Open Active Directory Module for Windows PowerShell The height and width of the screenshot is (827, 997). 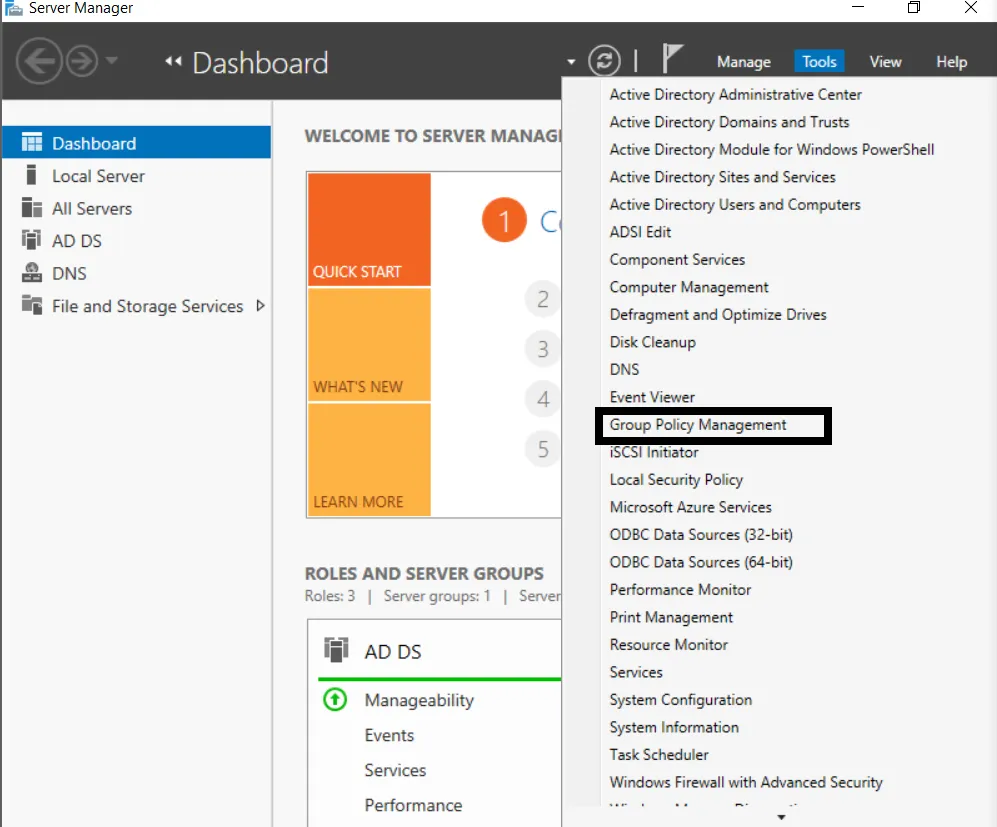771,149
